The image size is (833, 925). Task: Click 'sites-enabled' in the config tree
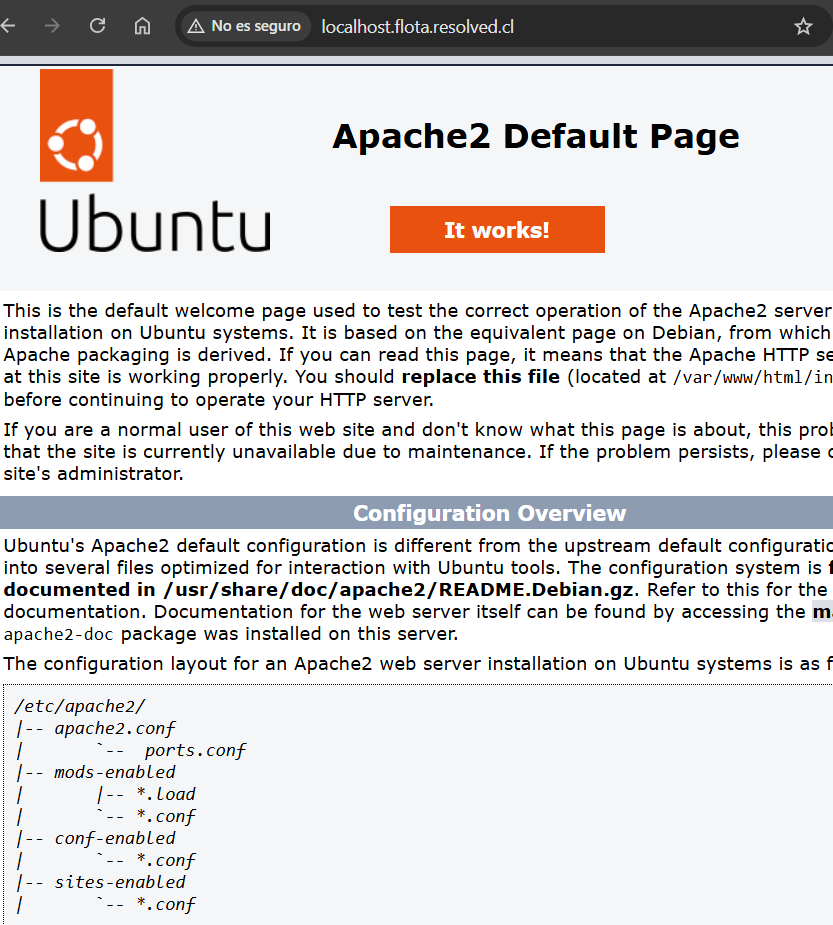pos(120,882)
